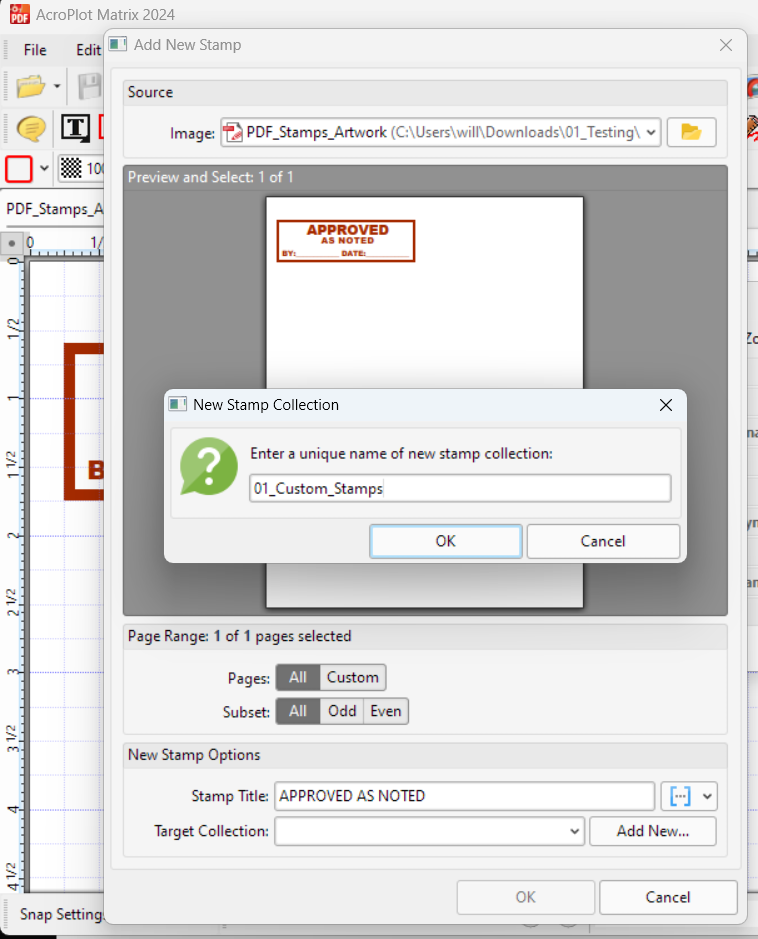The width and height of the screenshot is (758, 939).
Task: Click the Stamp Title input field
Action: click(464, 796)
